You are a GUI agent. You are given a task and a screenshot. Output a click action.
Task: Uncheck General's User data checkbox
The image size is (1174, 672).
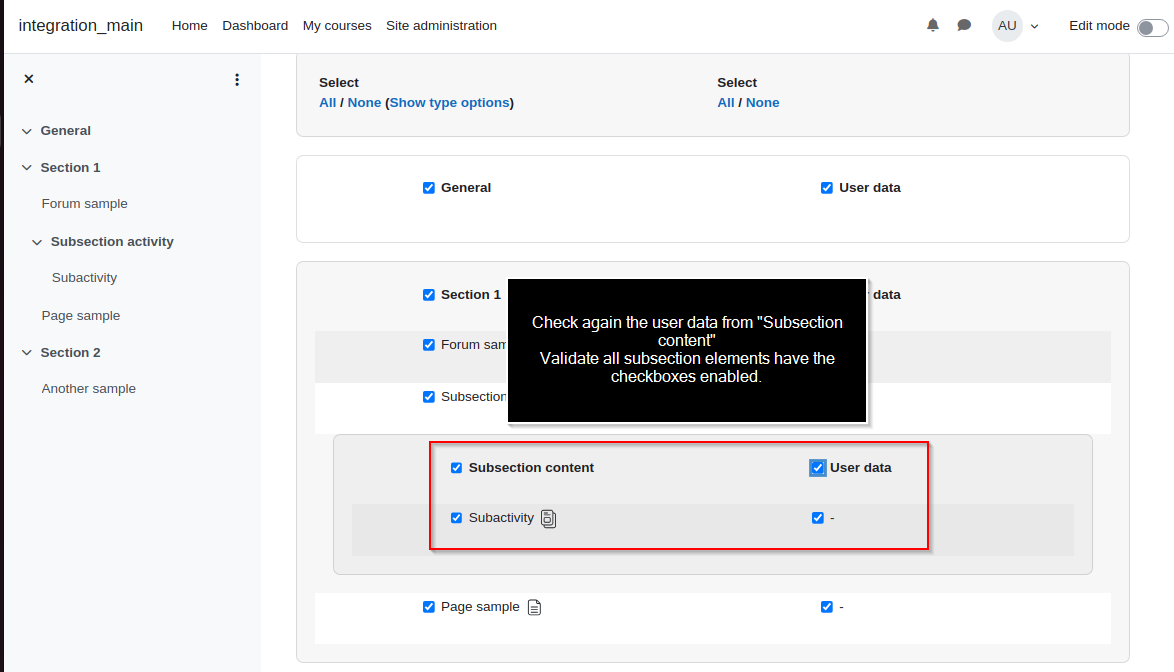827,188
